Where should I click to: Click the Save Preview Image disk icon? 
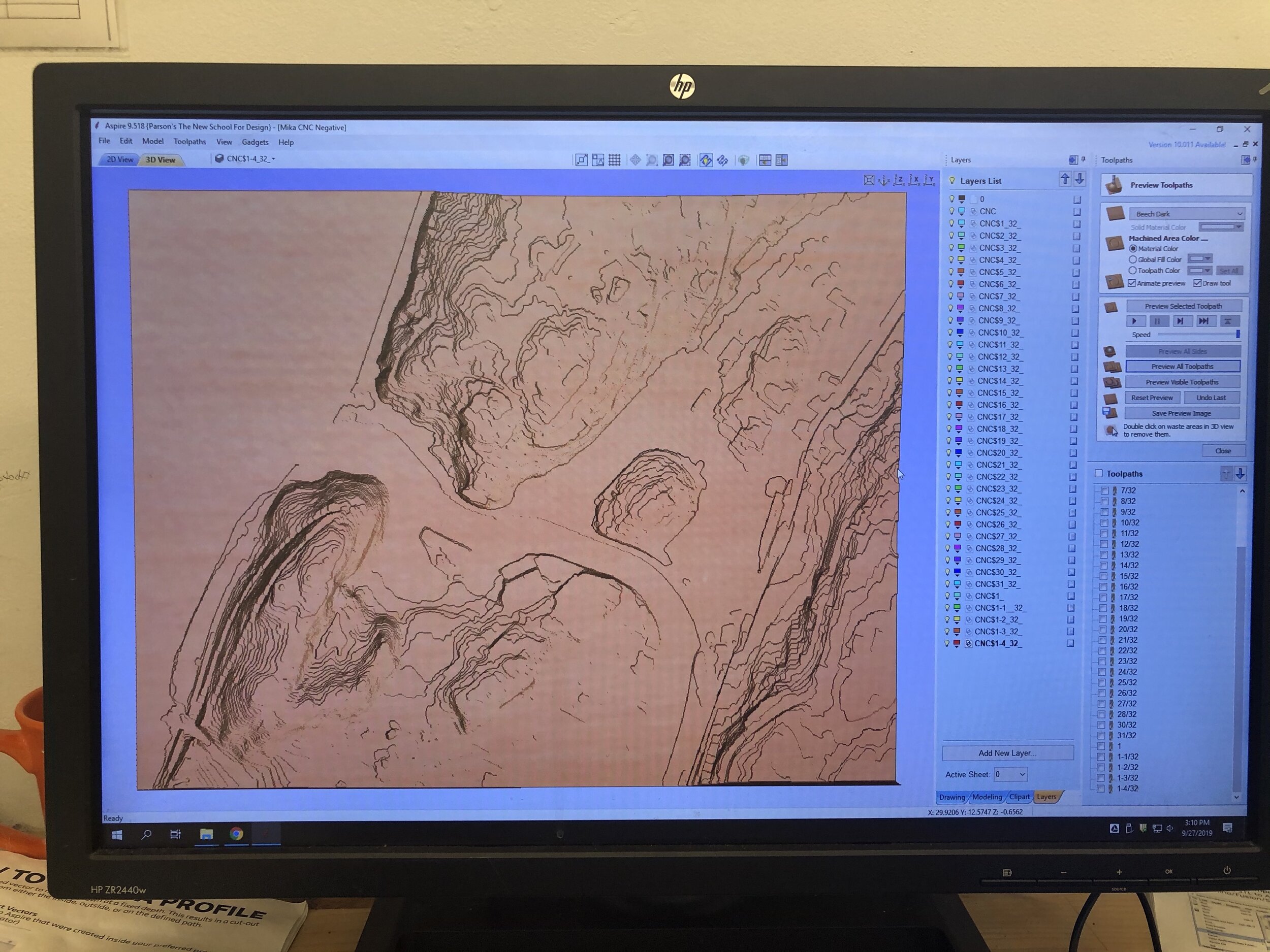pos(1109,413)
